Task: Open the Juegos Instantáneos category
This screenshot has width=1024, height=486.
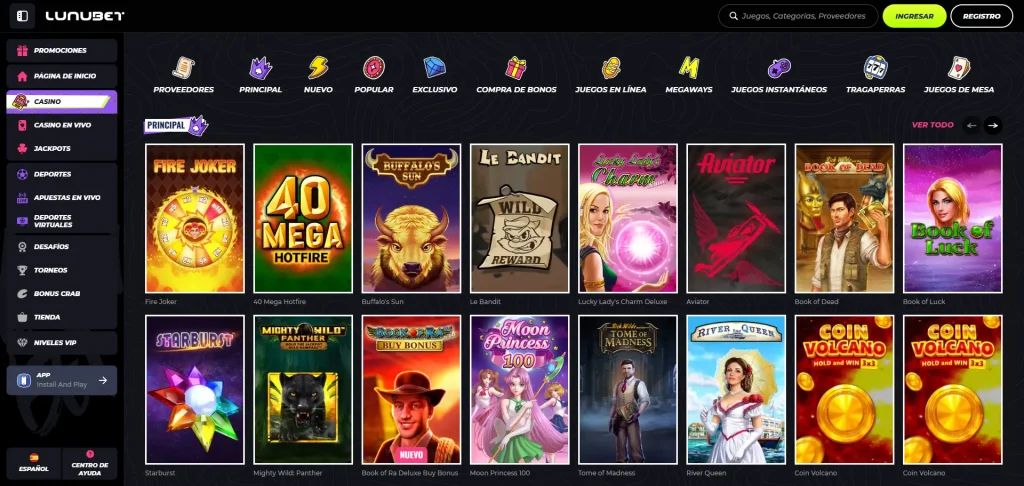Action: click(x=779, y=68)
